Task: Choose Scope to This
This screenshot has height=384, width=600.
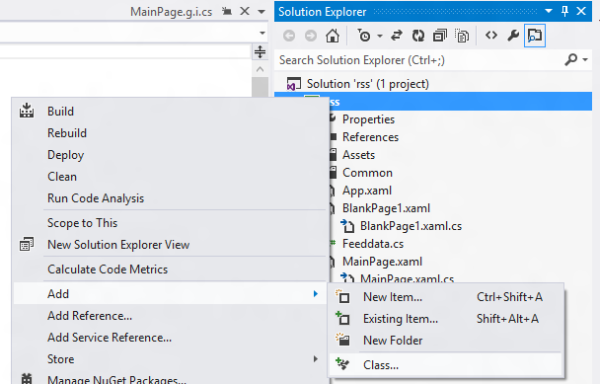Action: click(82, 223)
